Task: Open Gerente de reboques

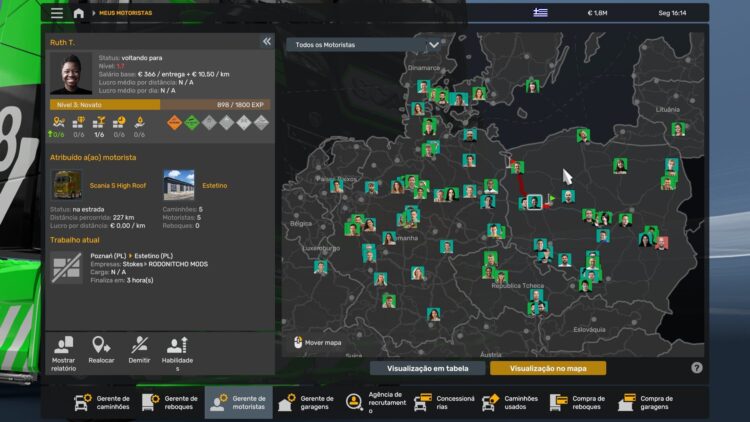Action: click(x=170, y=402)
